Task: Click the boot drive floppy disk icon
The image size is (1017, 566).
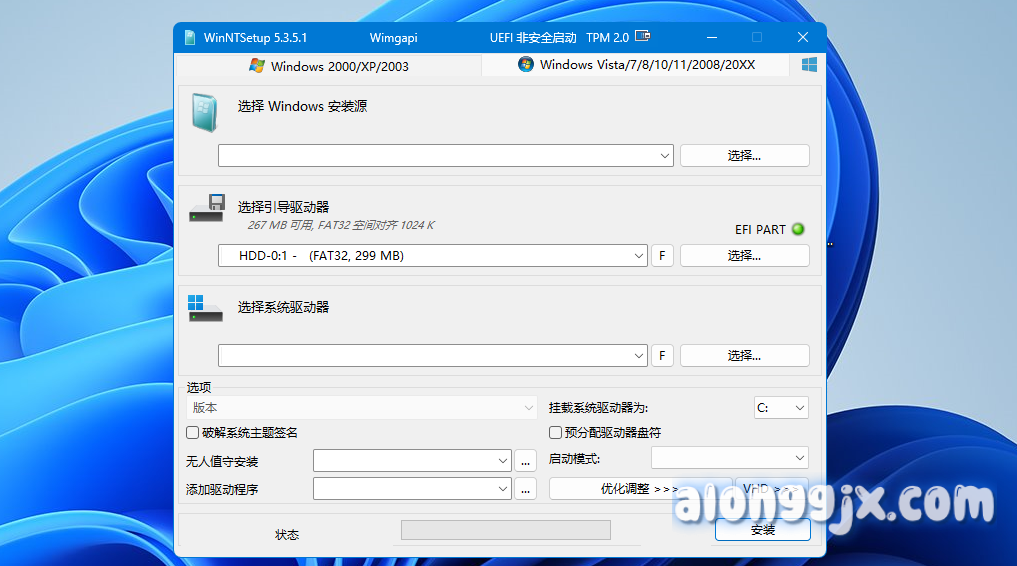Action: tap(206, 209)
